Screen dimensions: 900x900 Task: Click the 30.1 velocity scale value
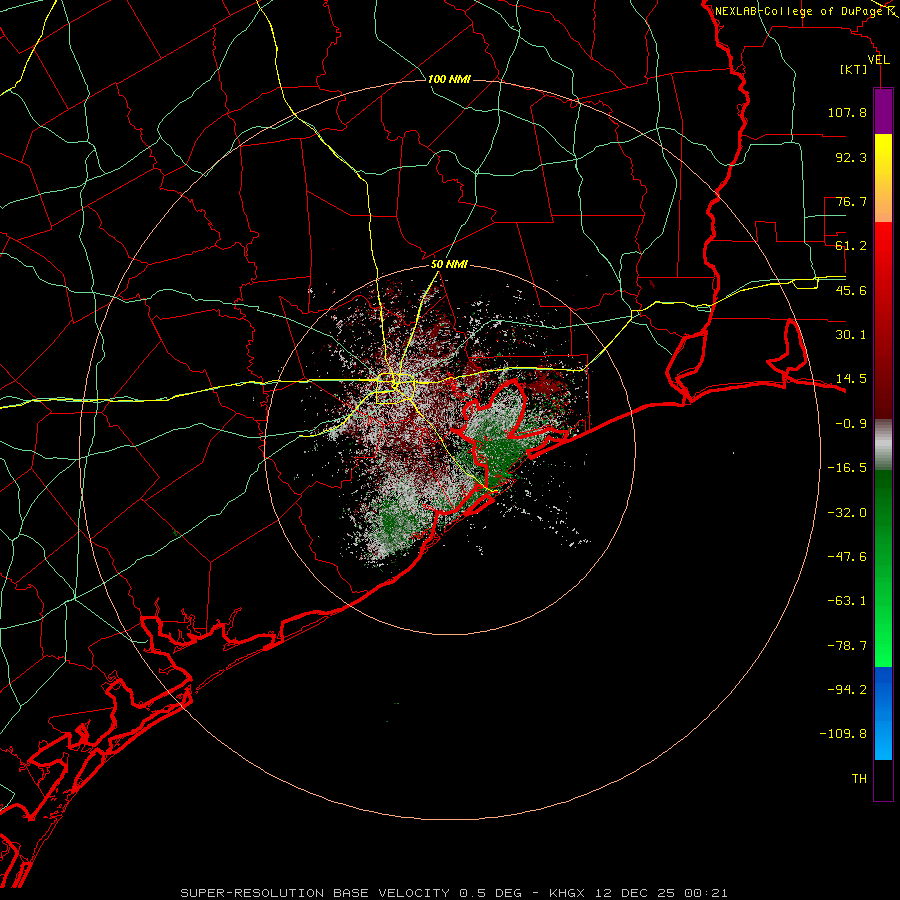point(851,335)
